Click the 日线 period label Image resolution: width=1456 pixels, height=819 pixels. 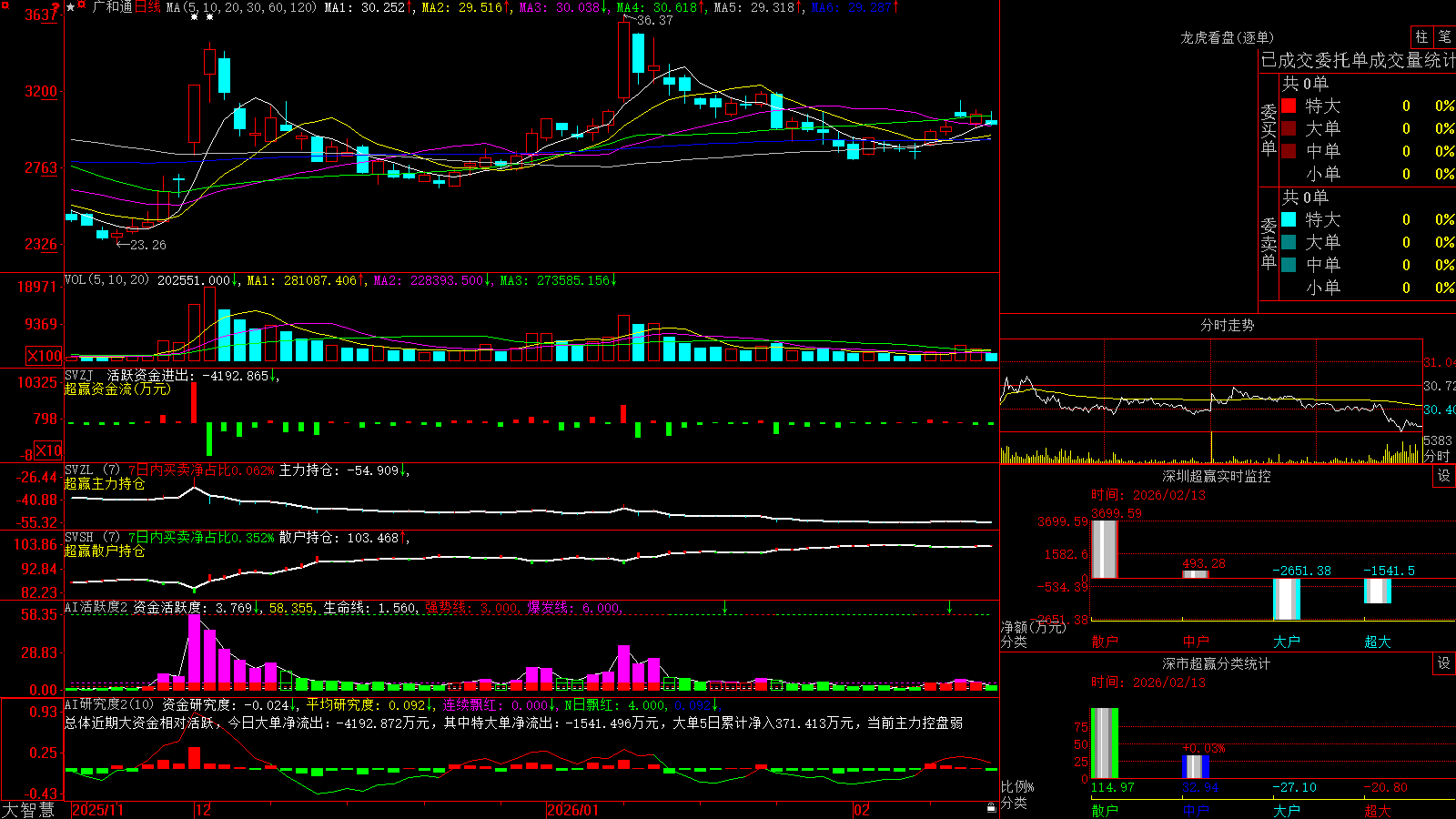(x=147, y=7)
